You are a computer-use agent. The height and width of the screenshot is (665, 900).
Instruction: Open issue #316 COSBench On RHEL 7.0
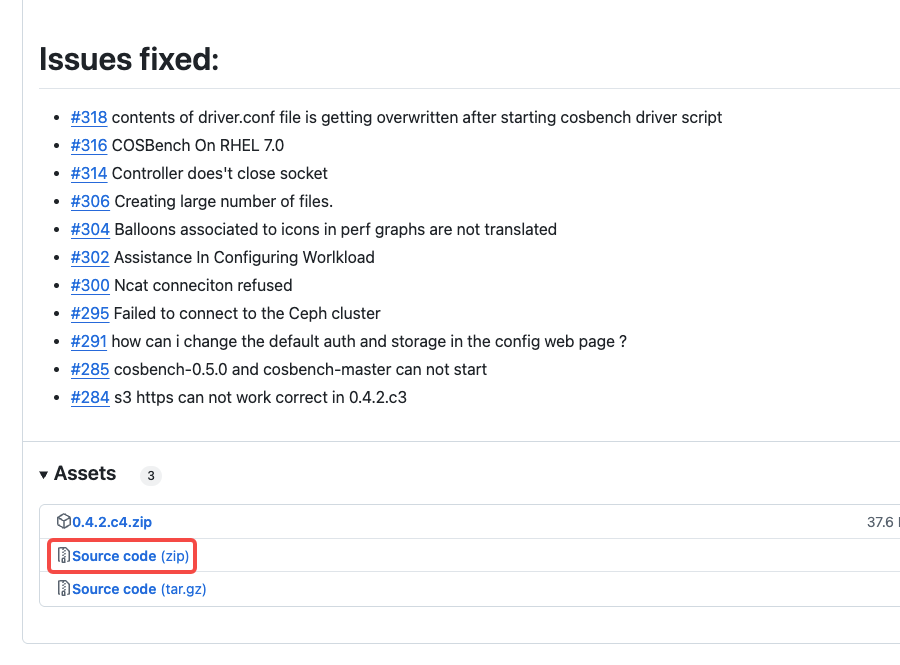coord(89,146)
